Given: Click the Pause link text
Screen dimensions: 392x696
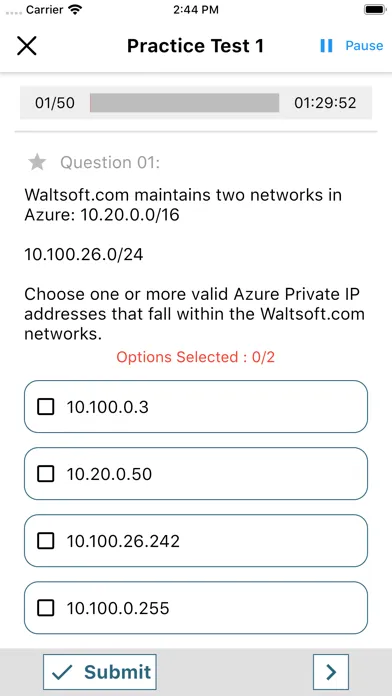Looking at the screenshot, I should point(364,46).
